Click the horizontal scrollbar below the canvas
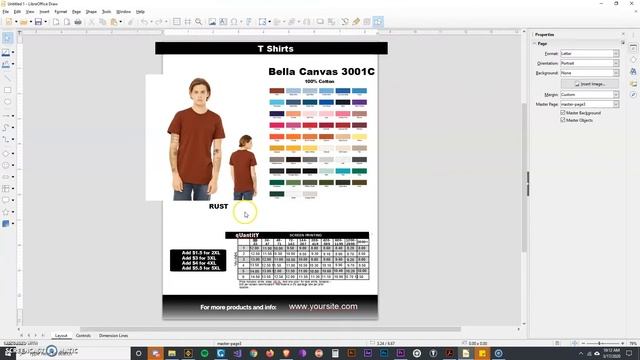 (x=269, y=329)
